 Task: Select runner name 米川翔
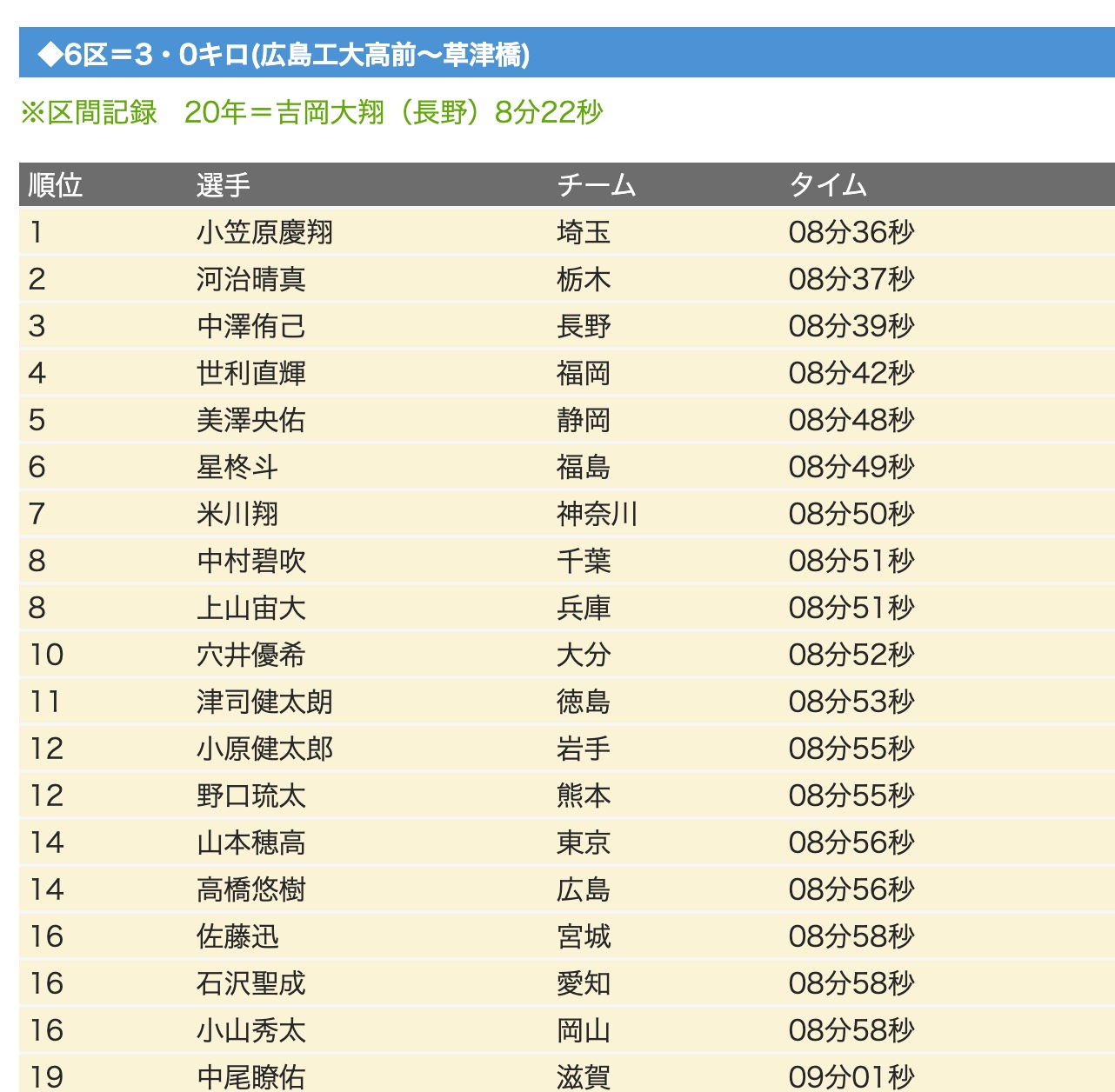pyautogui.click(x=237, y=514)
